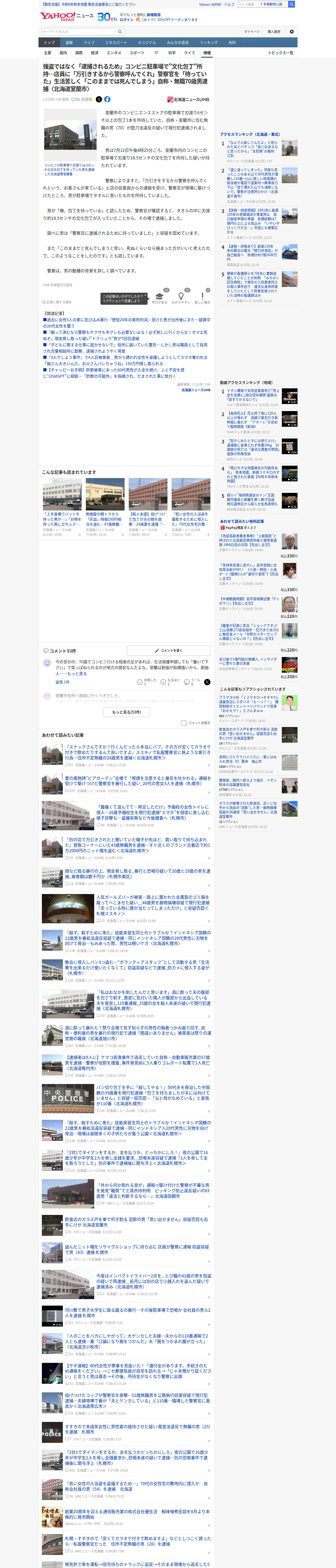336x1568 pixels.
Task: Select the 経済 category
Action: tap(94, 53)
